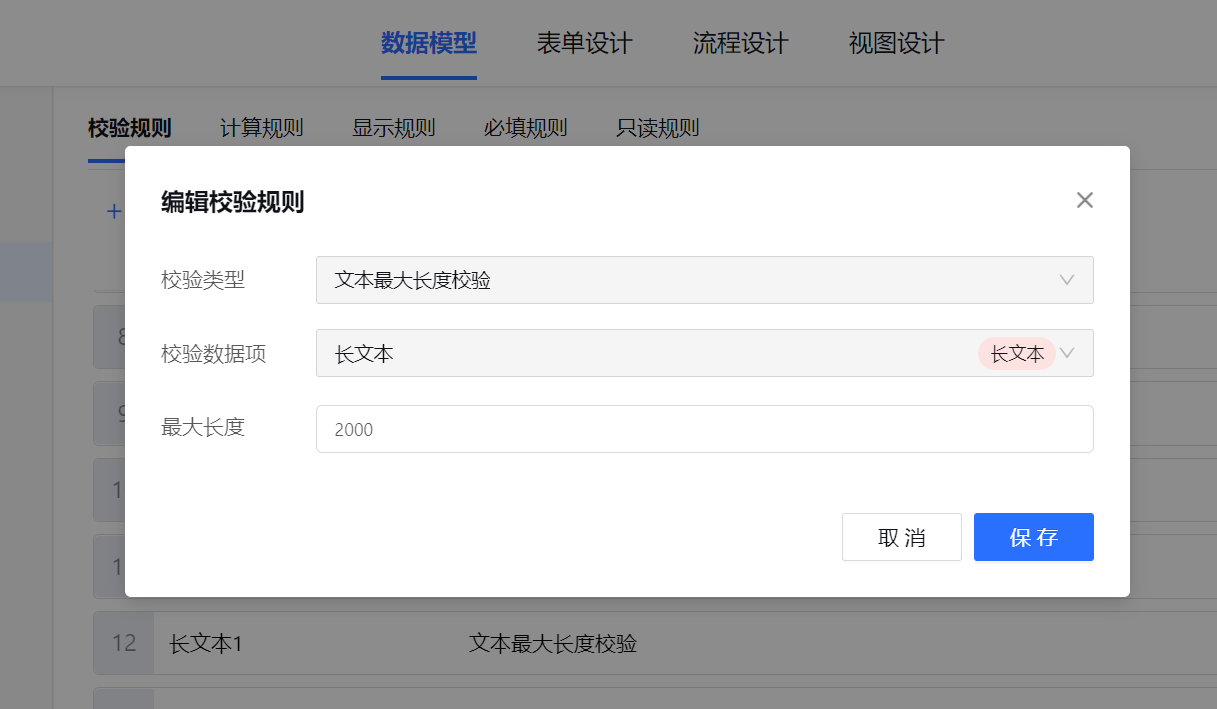
Task: Switch to the 数据模型 tab
Action: tap(429, 44)
